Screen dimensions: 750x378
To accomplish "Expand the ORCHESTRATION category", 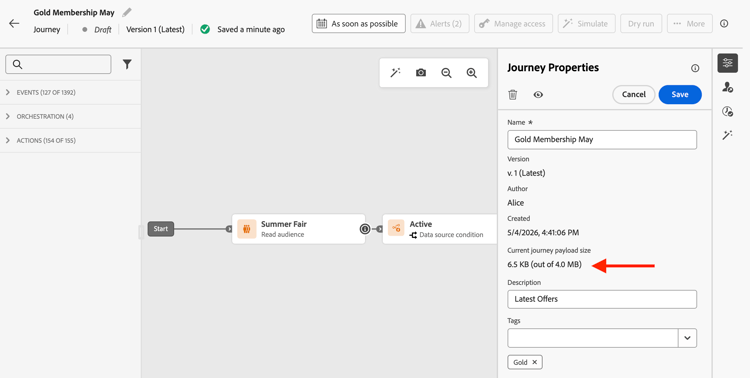I will pyautogui.click(x=70, y=116).
